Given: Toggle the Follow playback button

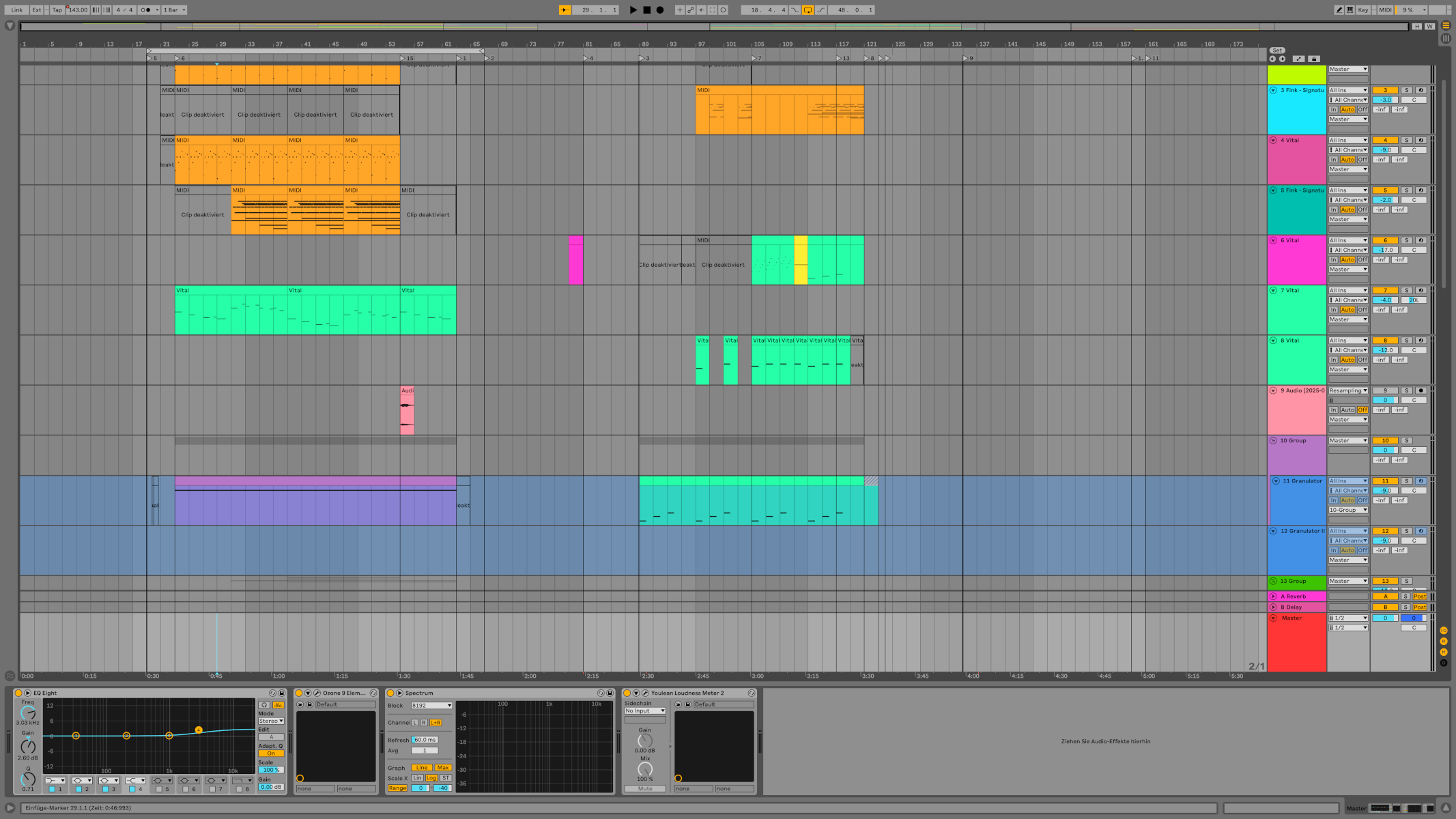Looking at the screenshot, I should [x=565, y=10].
